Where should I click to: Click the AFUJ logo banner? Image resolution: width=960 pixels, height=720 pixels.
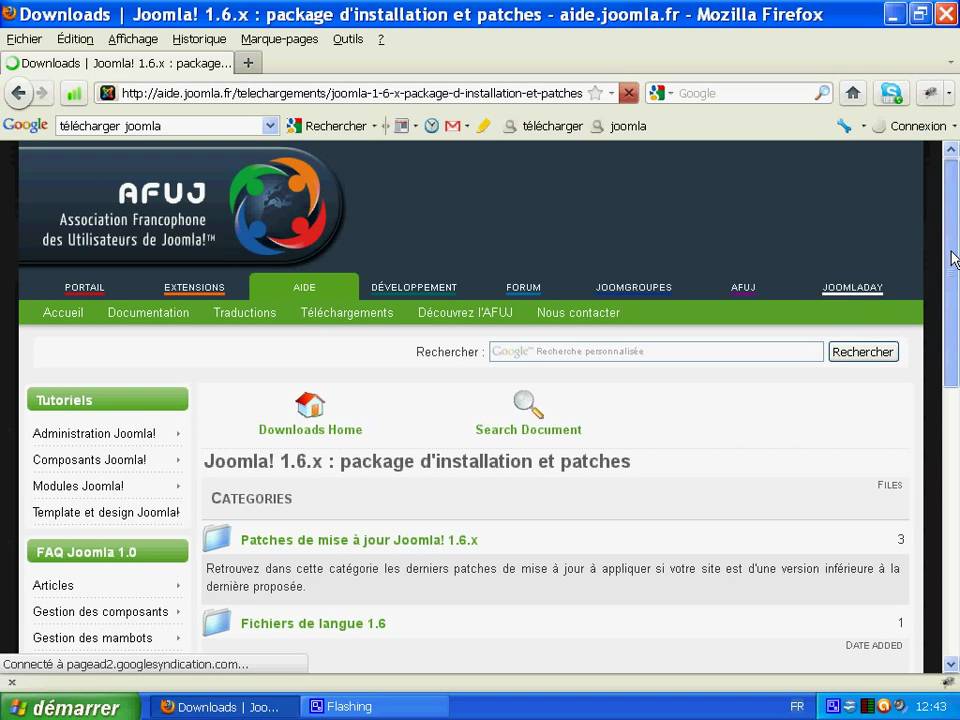(181, 206)
